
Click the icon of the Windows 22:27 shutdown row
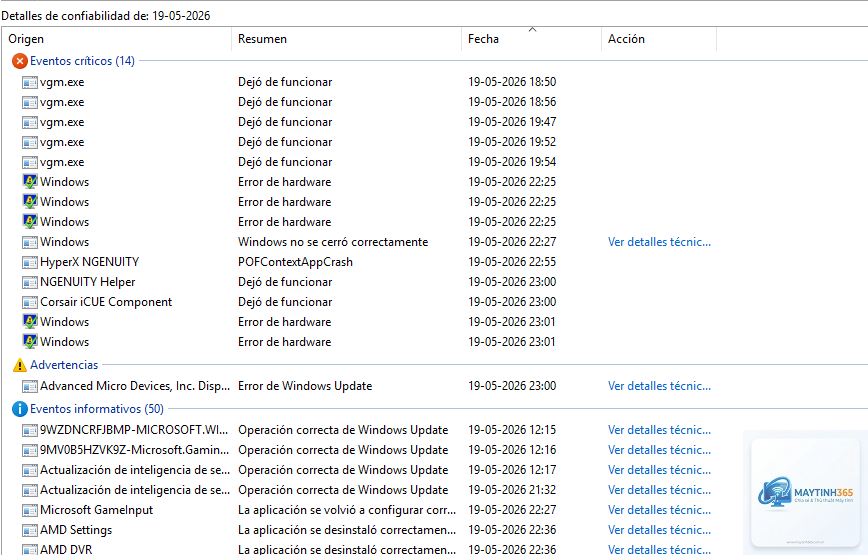[x=30, y=242]
